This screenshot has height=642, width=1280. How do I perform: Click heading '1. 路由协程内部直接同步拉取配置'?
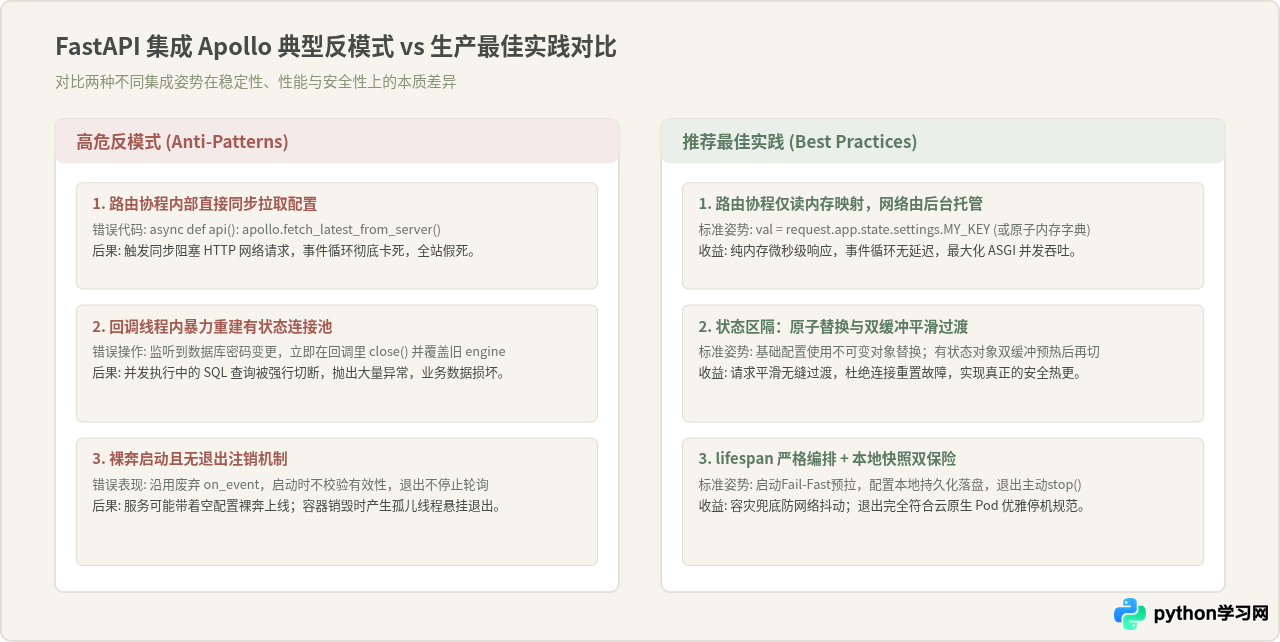click(204, 204)
